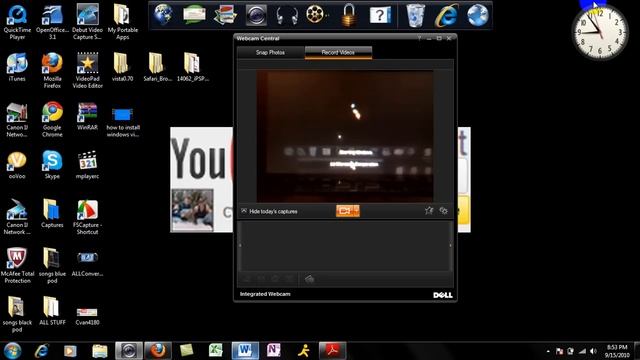This screenshot has height=360, width=640.
Task: Open the QuickTime Player desktop shortcut
Action: [17, 21]
